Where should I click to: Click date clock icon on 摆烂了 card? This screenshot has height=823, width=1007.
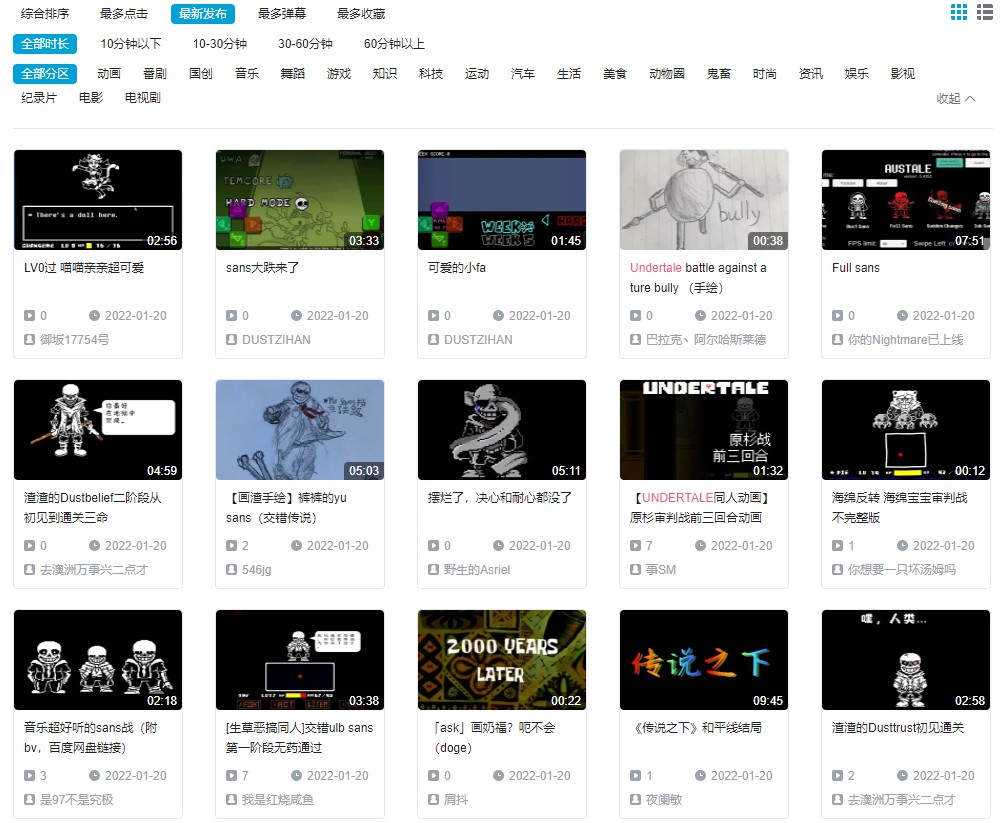[498, 545]
